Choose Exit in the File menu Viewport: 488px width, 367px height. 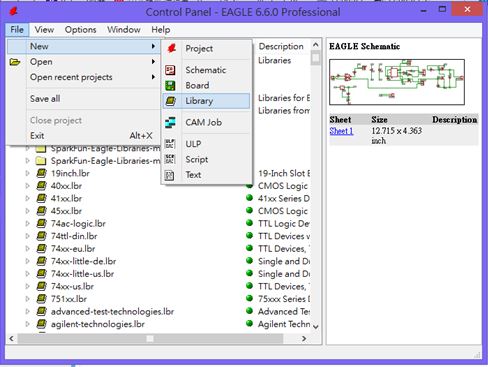83,136
